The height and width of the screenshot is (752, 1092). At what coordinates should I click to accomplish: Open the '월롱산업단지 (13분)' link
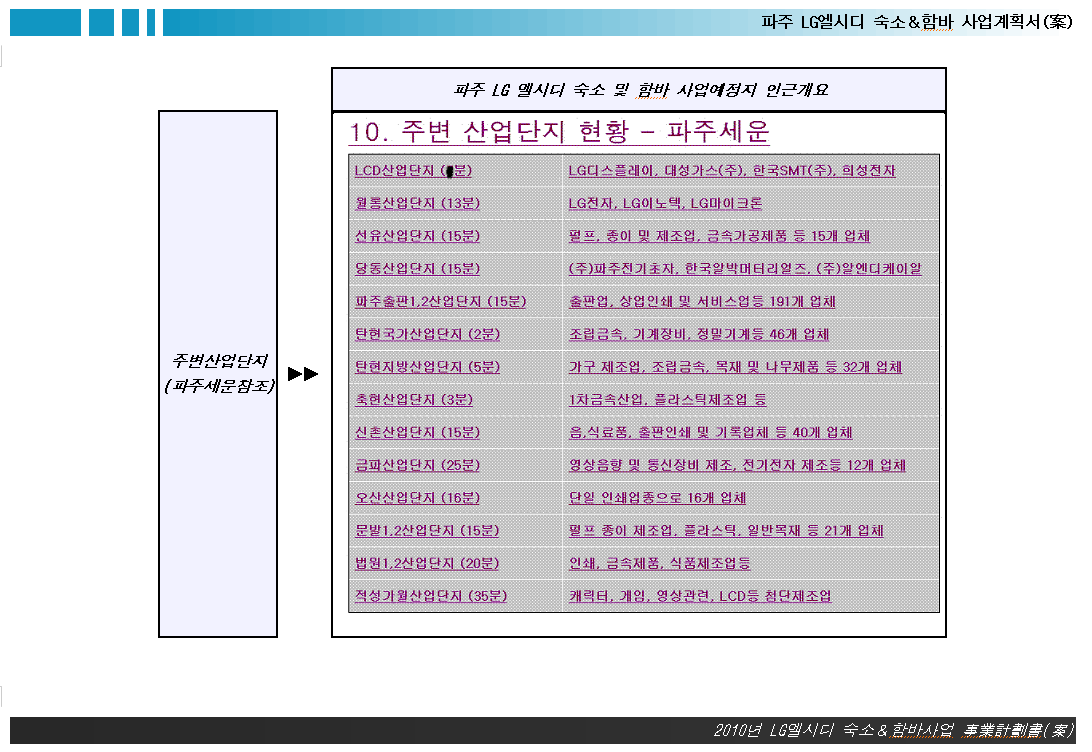(x=417, y=203)
